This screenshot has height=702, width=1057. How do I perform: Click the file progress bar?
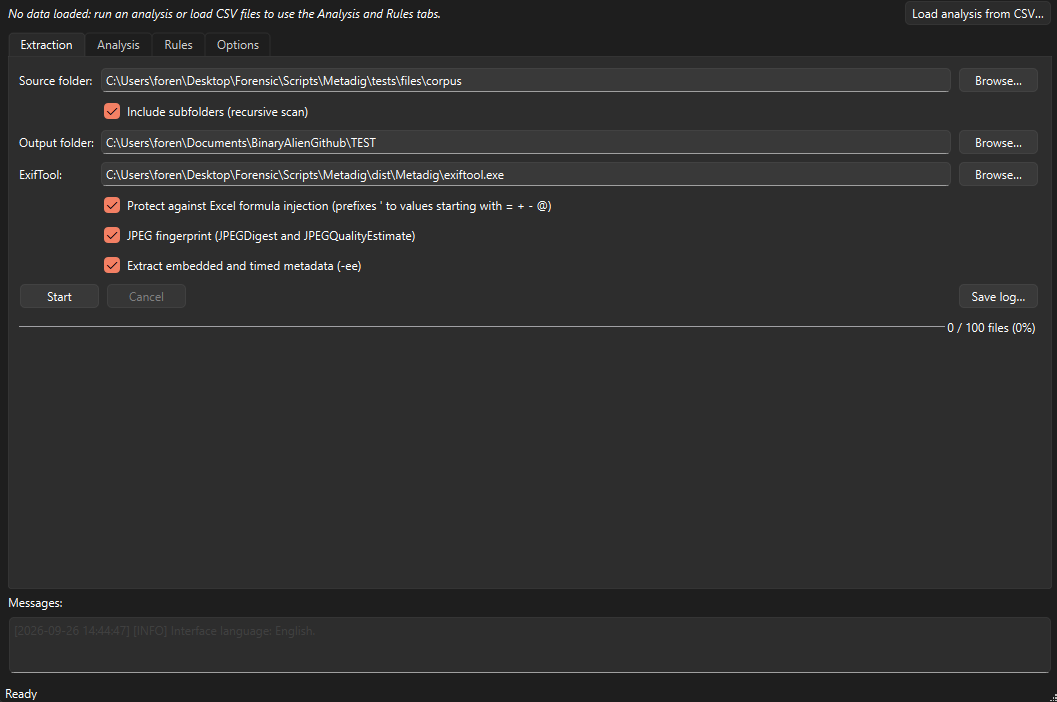[481, 327]
